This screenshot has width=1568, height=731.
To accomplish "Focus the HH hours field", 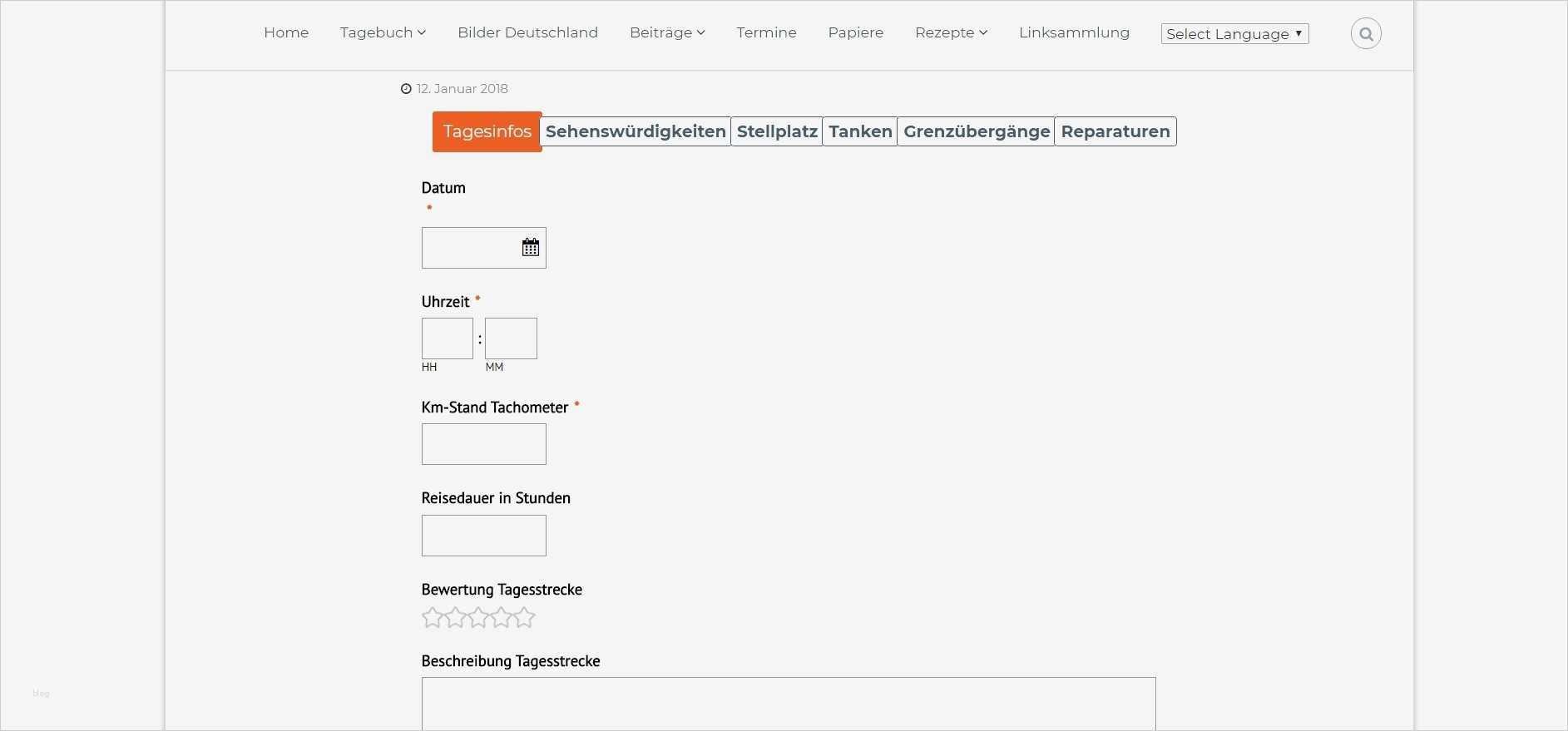I will (447, 338).
